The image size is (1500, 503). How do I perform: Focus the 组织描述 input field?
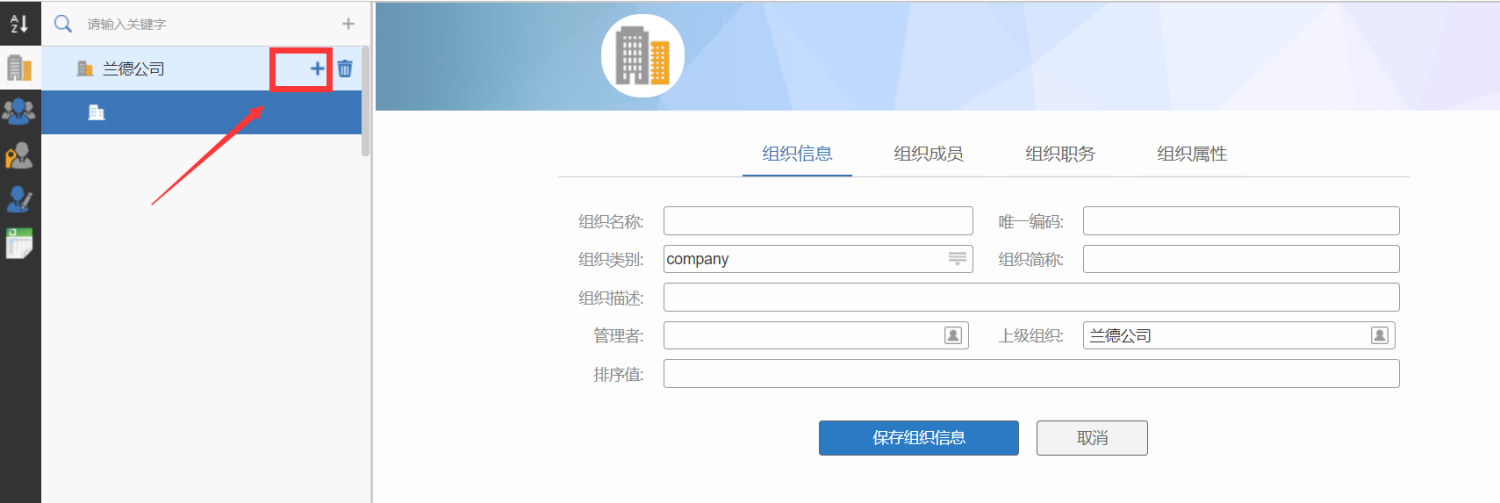(x=1031, y=297)
